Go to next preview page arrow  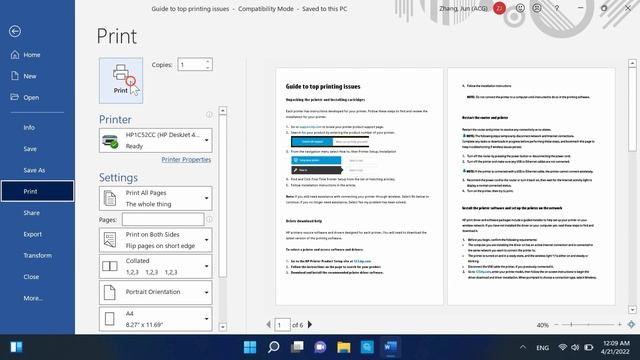(310, 324)
